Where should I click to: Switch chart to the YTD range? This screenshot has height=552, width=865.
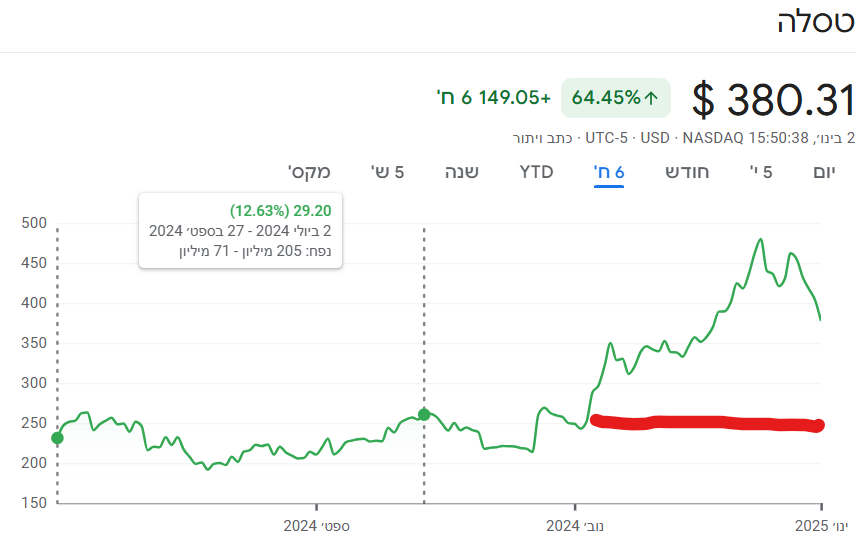click(x=536, y=171)
